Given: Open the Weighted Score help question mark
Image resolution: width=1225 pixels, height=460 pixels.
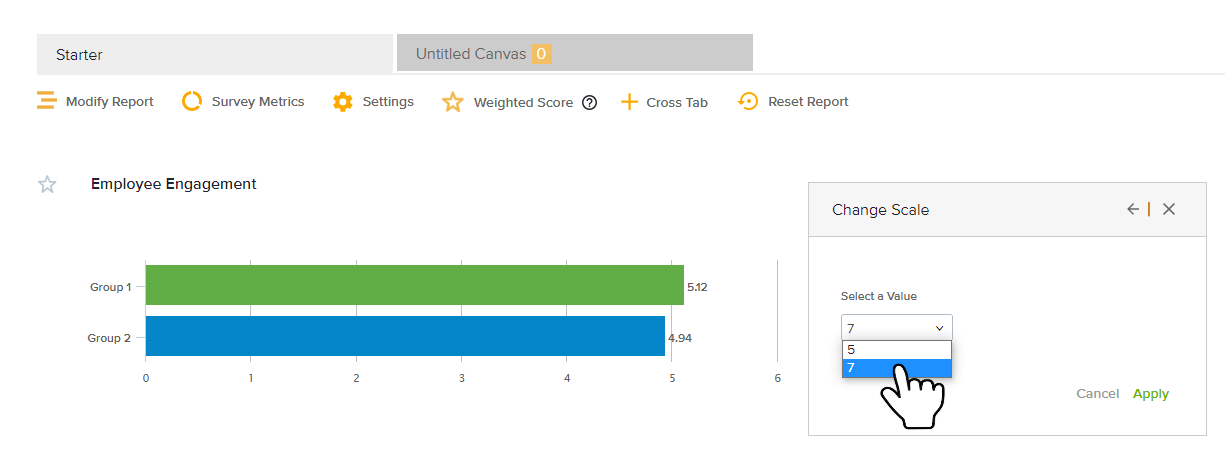Looking at the screenshot, I should coord(589,102).
